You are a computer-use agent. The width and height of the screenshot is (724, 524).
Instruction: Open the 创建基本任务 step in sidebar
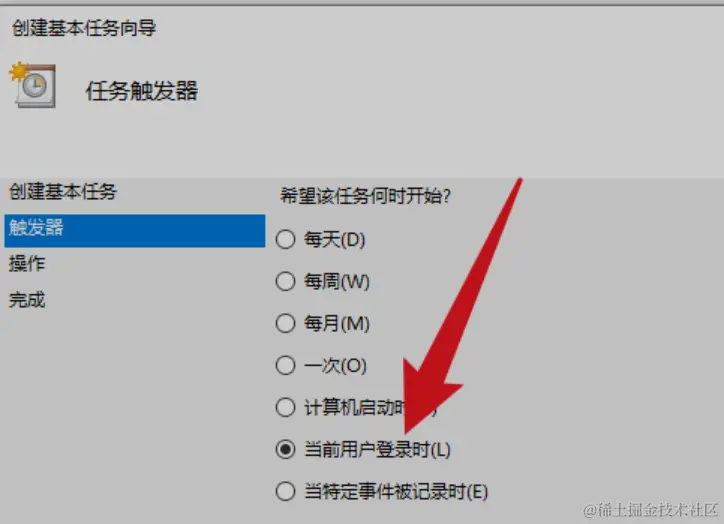tap(63, 192)
